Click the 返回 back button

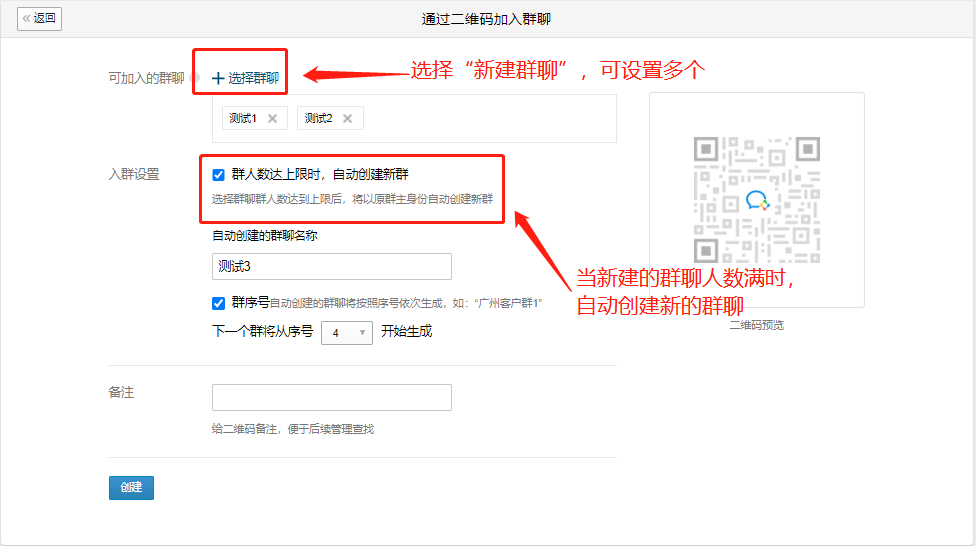[x=39, y=18]
